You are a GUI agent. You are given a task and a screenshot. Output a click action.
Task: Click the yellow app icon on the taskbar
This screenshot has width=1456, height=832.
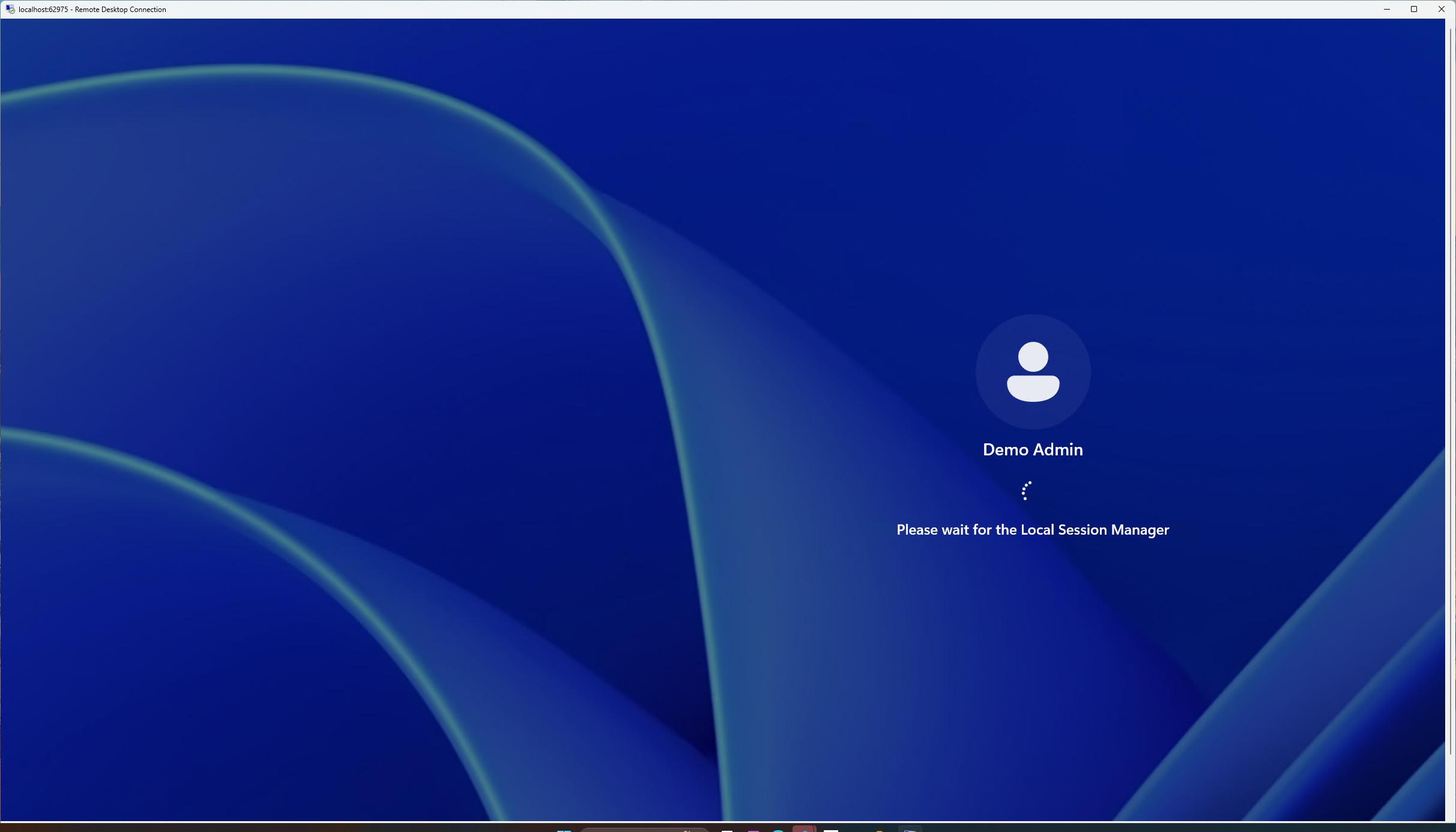879,829
